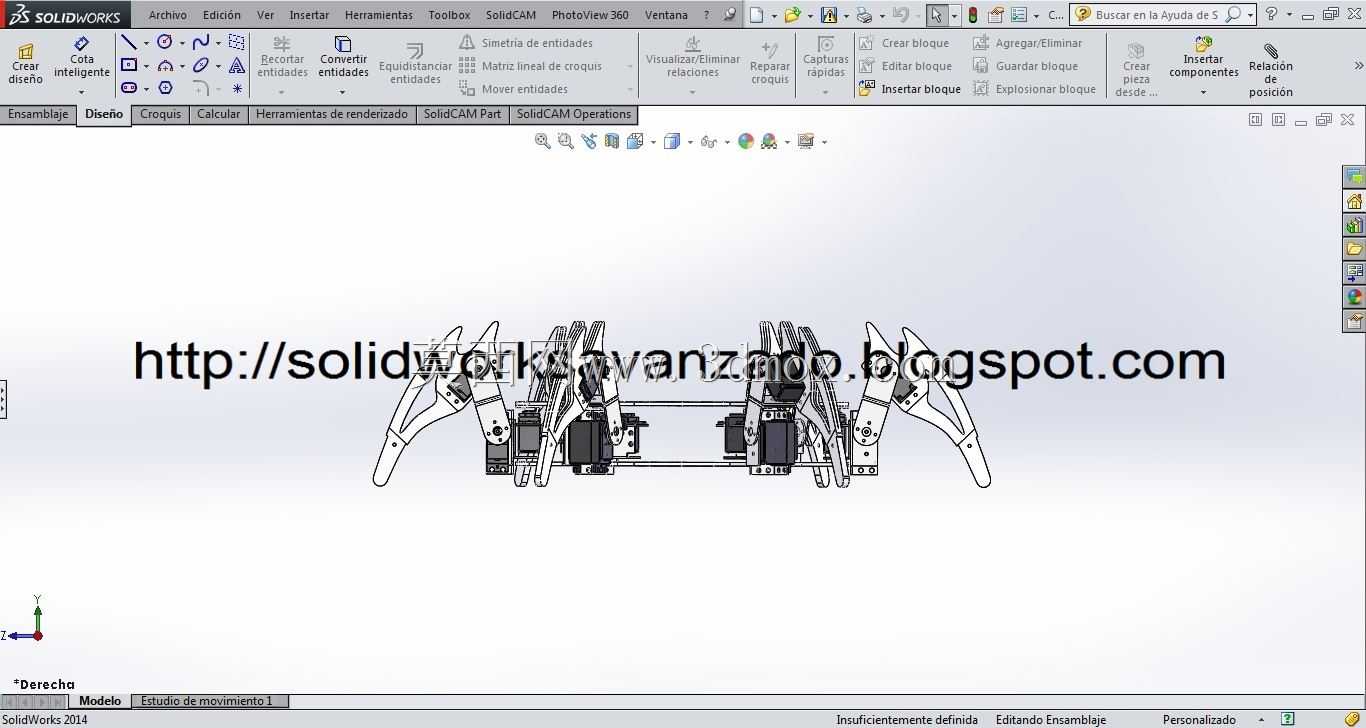Viewport: 1366px width, 728px height.
Task: Expand the Convertir entidades dropdown arrow
Action: tap(343, 92)
